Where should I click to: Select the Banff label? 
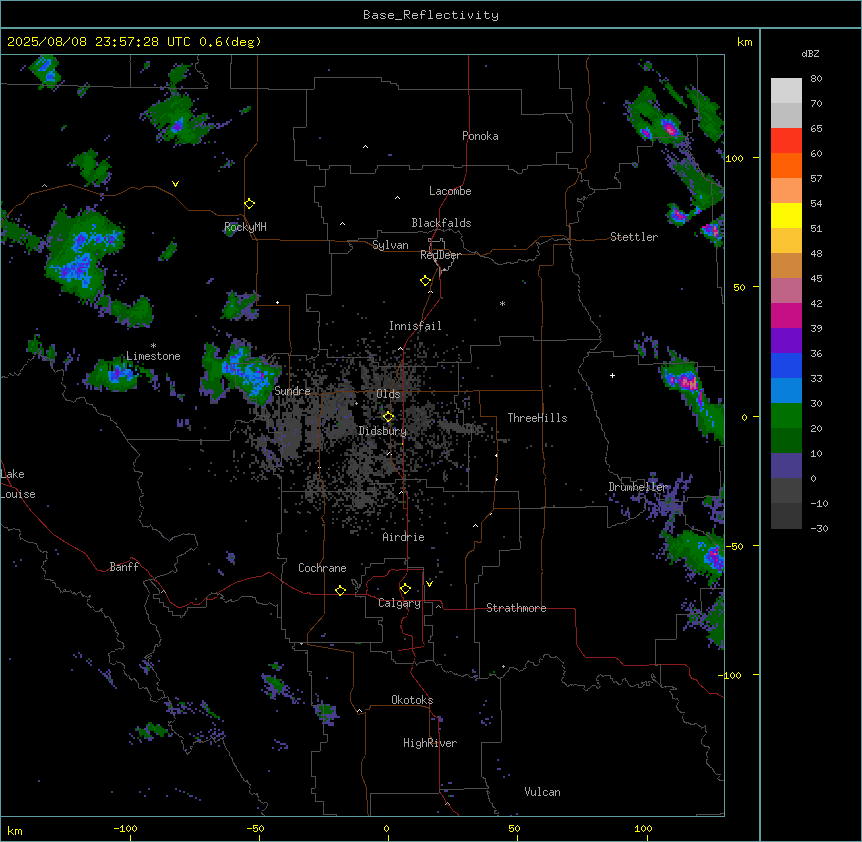tap(124, 567)
